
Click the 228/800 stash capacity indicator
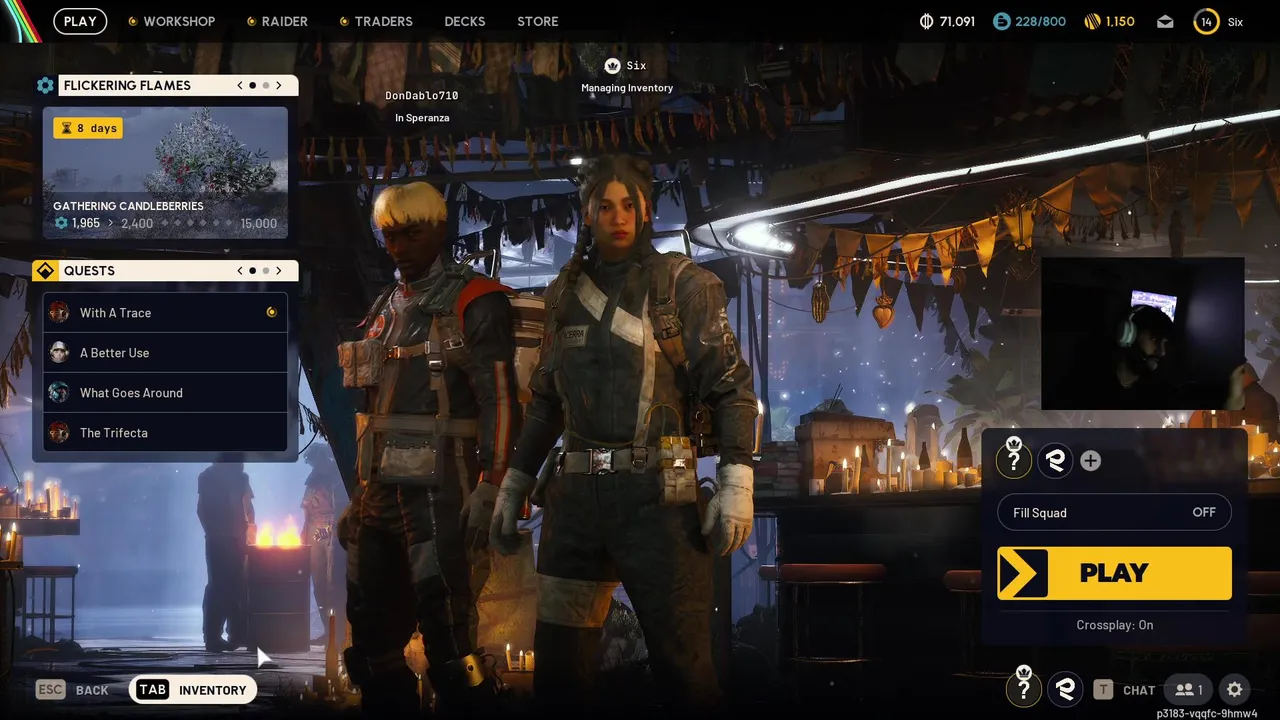click(1029, 21)
